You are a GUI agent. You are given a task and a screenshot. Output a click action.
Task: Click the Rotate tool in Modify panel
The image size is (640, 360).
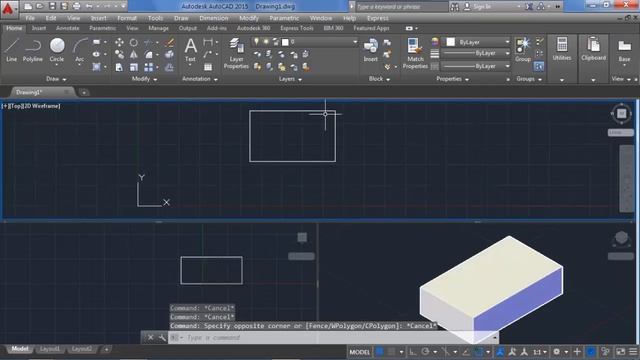pos(133,42)
